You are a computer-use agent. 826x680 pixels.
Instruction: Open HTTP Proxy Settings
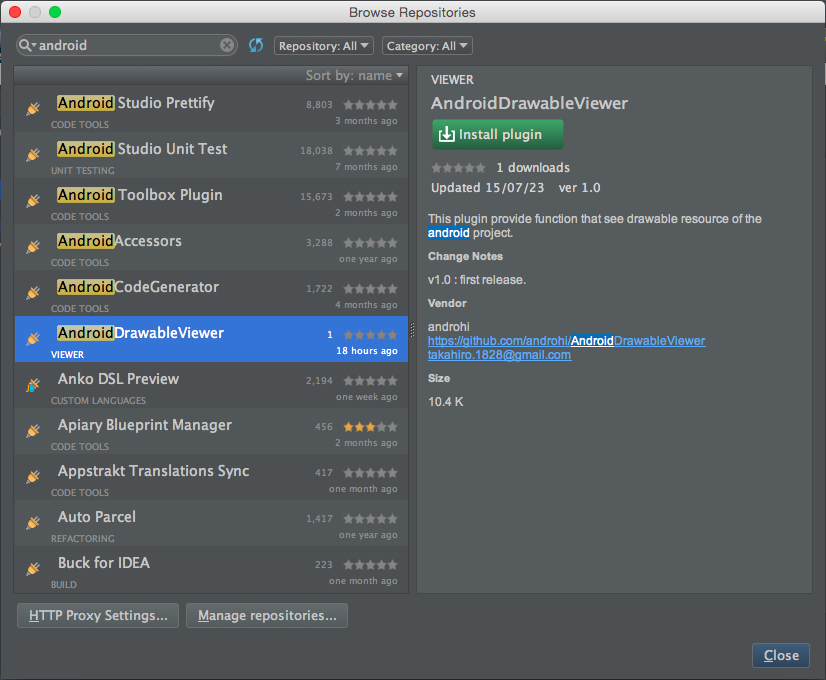[98, 615]
